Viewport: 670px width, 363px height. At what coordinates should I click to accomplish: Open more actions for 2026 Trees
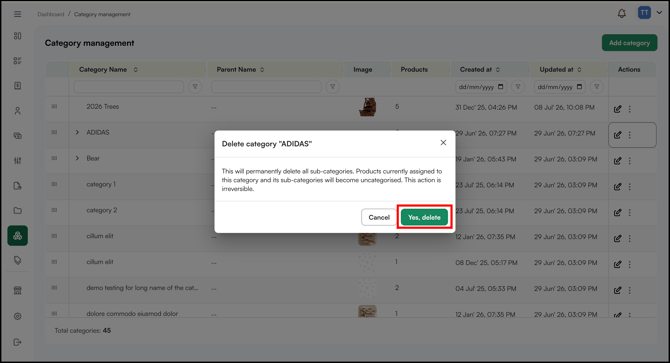coord(629,109)
